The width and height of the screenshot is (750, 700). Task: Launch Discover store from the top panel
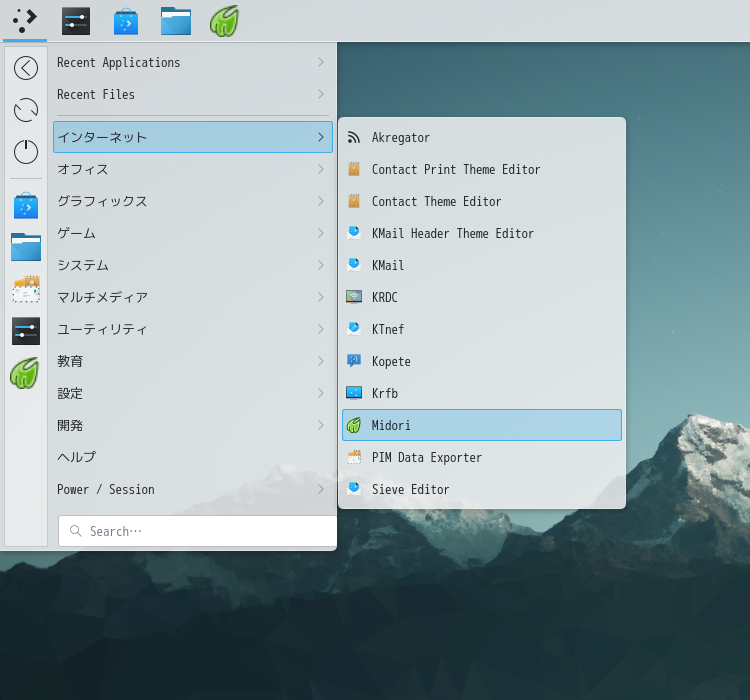[126, 22]
